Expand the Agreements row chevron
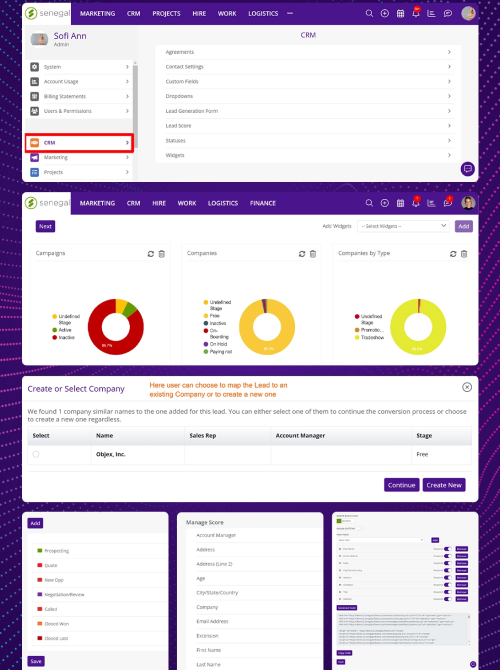 pos(449,52)
